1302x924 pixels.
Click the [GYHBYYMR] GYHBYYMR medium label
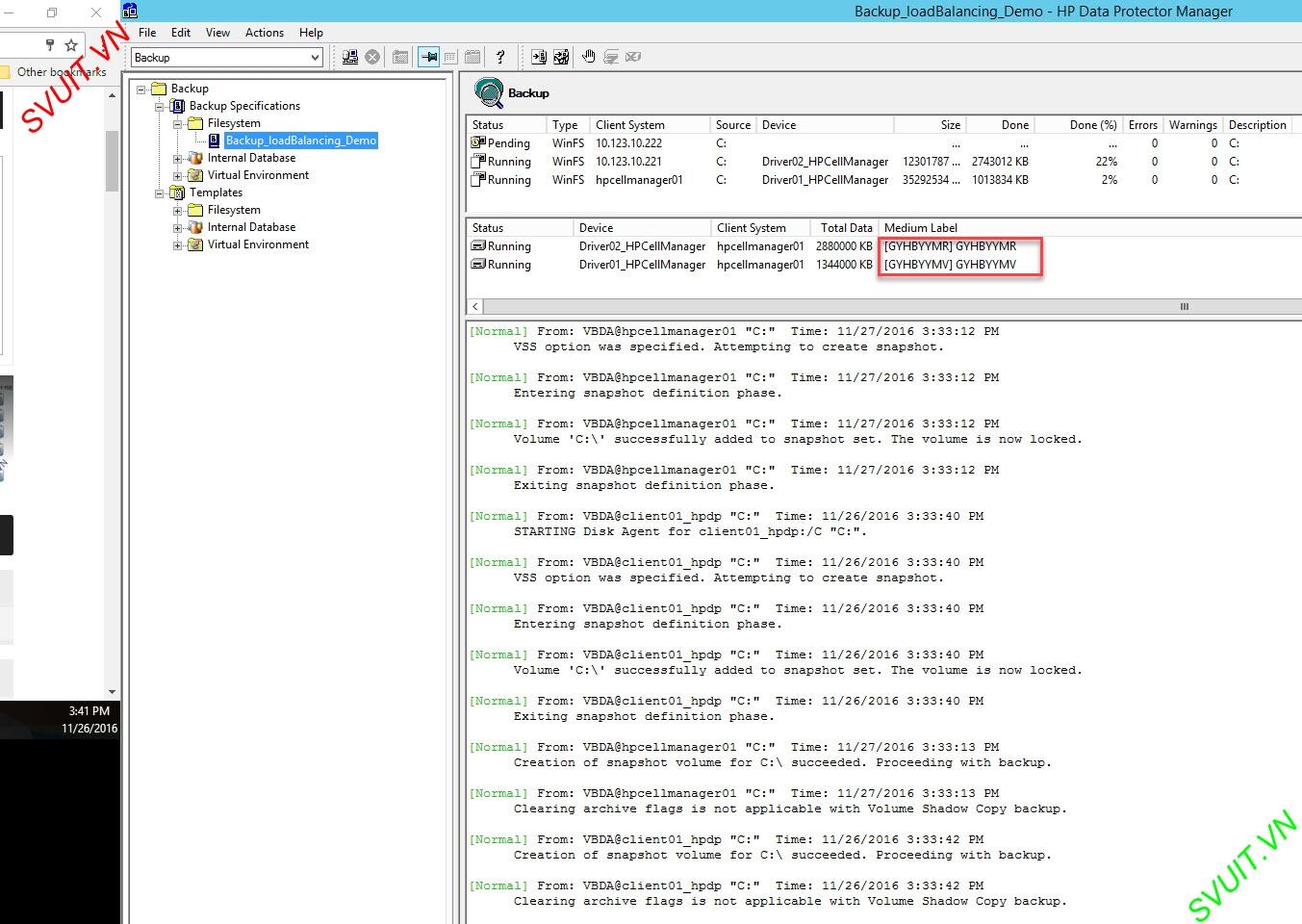tap(950, 246)
